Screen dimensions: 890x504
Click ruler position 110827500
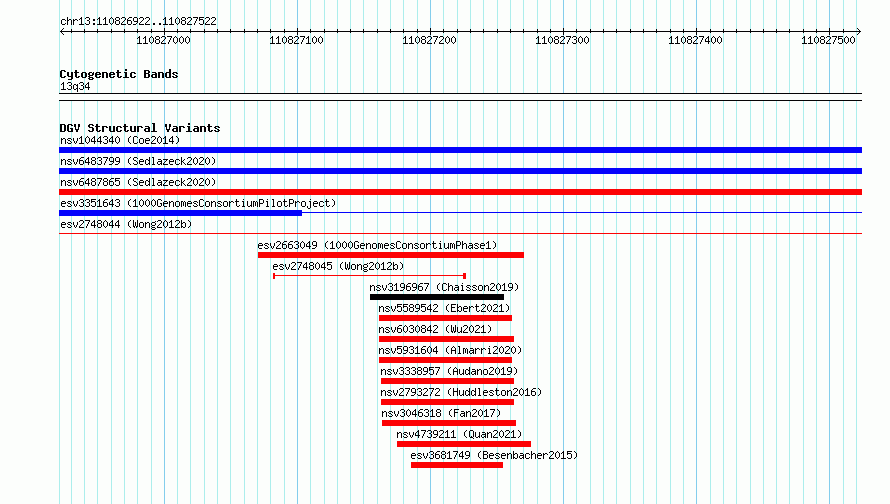(x=828, y=40)
